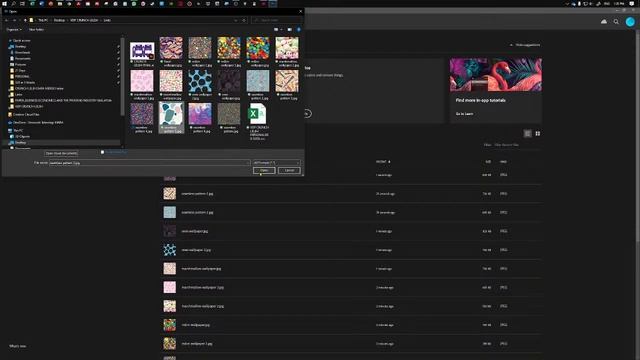Open blue honeycomb file in recent list

point(351,250)
